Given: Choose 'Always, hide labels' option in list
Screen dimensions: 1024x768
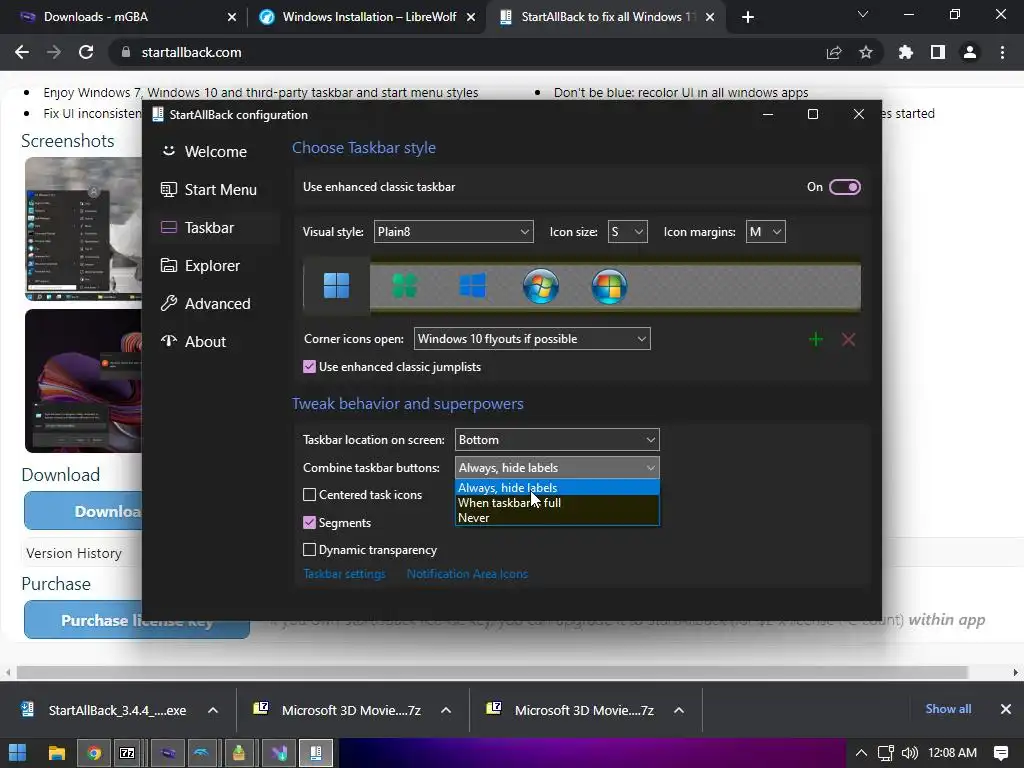Looking at the screenshot, I should coord(557,488).
